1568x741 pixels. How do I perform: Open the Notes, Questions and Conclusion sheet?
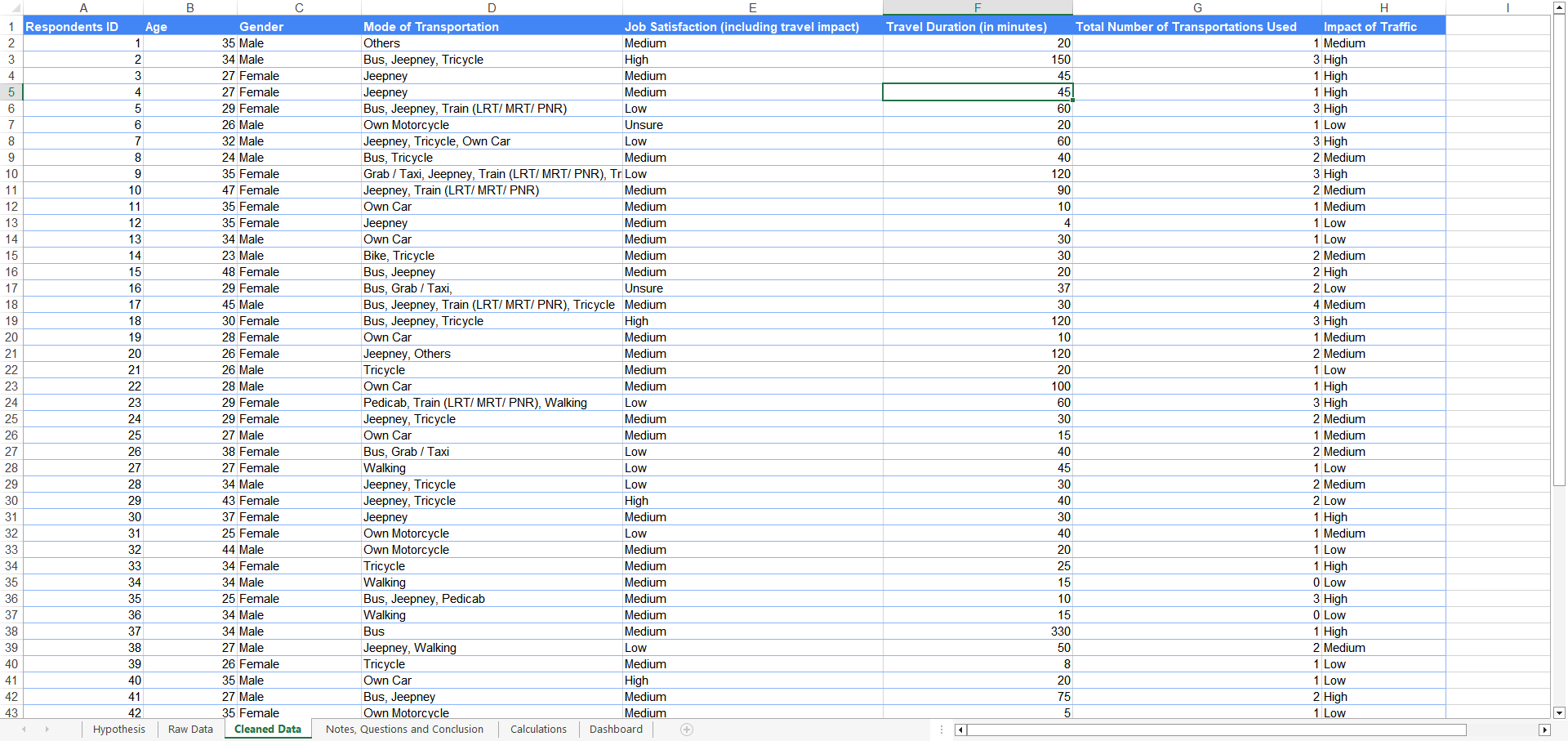[404, 730]
